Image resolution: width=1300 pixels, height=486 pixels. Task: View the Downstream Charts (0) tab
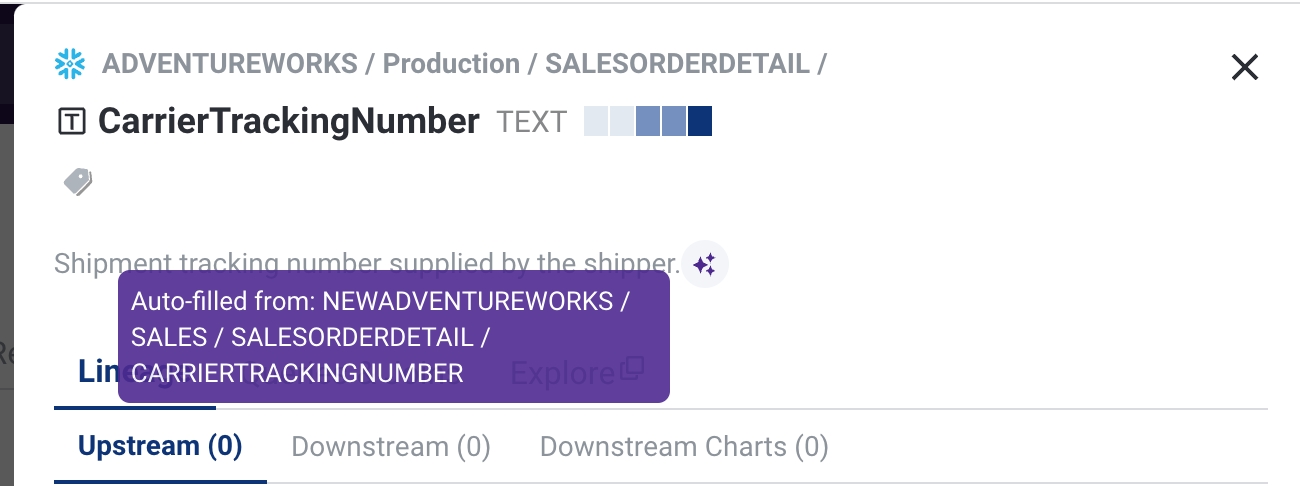click(x=684, y=446)
